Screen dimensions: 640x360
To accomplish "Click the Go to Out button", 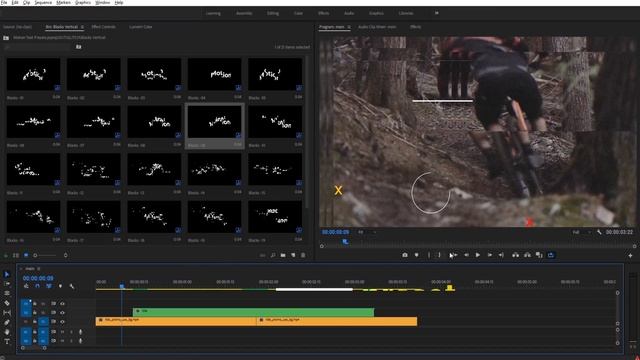I will click(501, 255).
